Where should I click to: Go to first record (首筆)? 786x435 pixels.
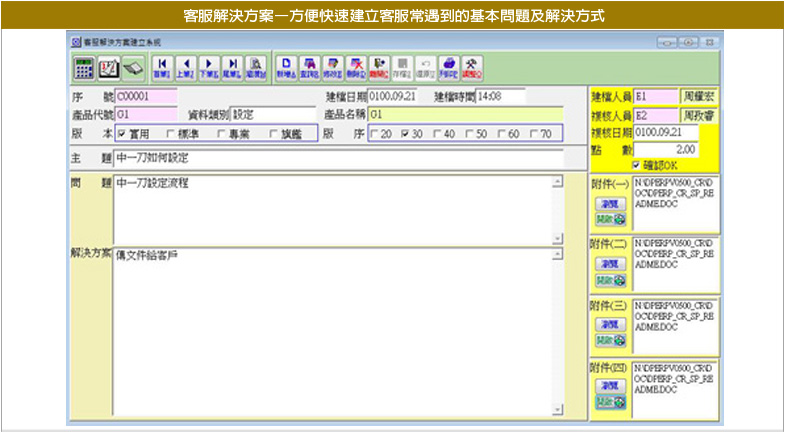pyautogui.click(x=161, y=67)
